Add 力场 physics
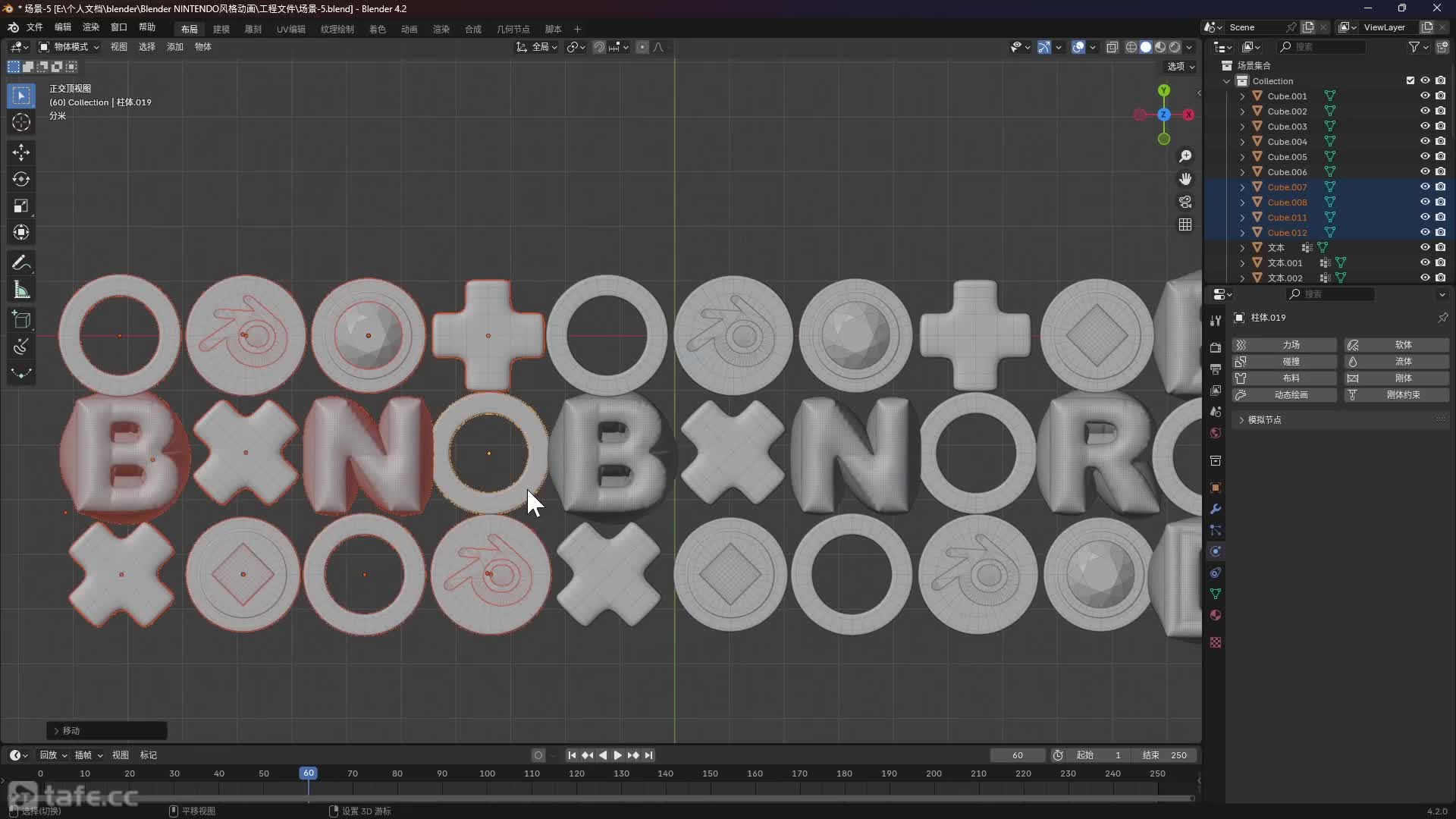This screenshot has width=1456, height=819. click(x=1285, y=345)
